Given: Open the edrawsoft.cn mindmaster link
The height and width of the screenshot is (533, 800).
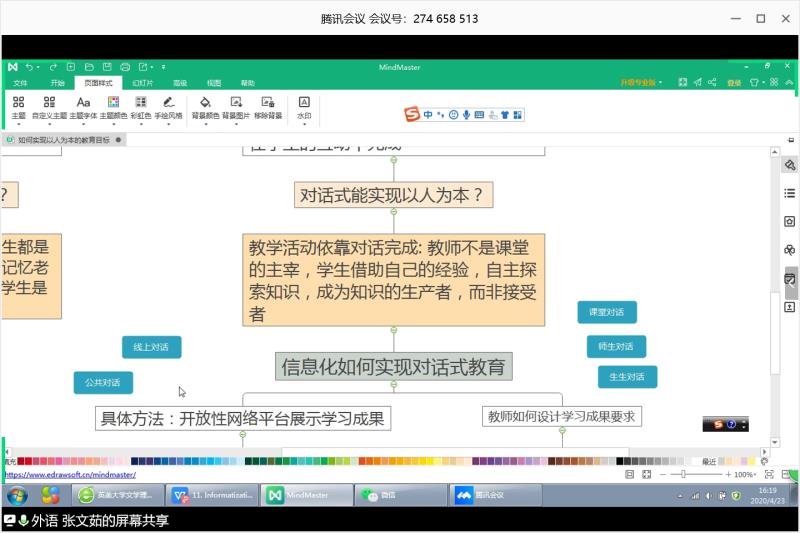Looking at the screenshot, I should click(70, 475).
